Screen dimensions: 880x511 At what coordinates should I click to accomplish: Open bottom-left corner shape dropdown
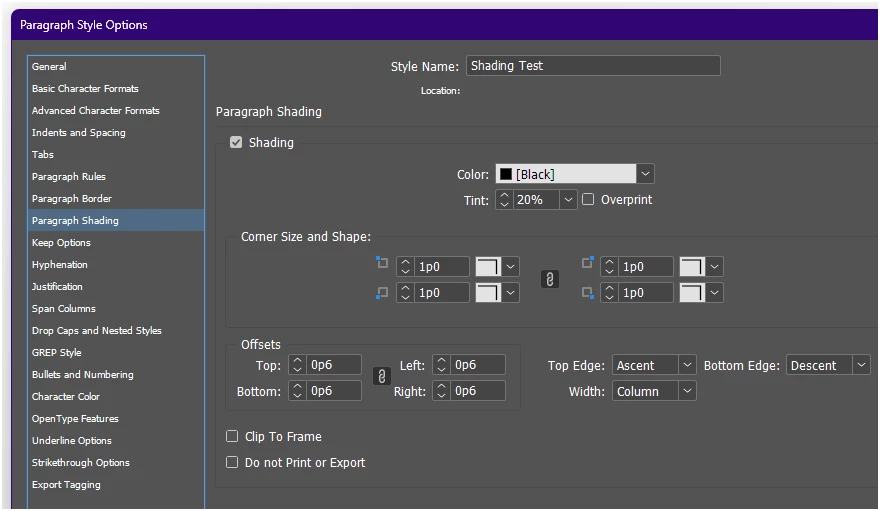(x=510, y=293)
